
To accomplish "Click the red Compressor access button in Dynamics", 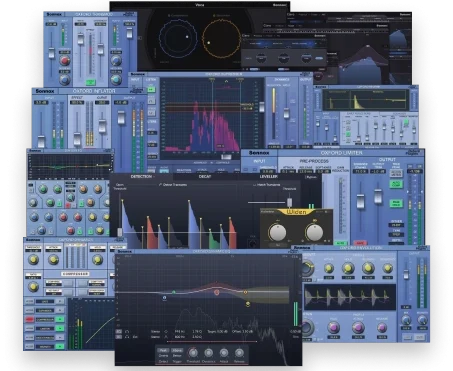I will click(30, 319).
